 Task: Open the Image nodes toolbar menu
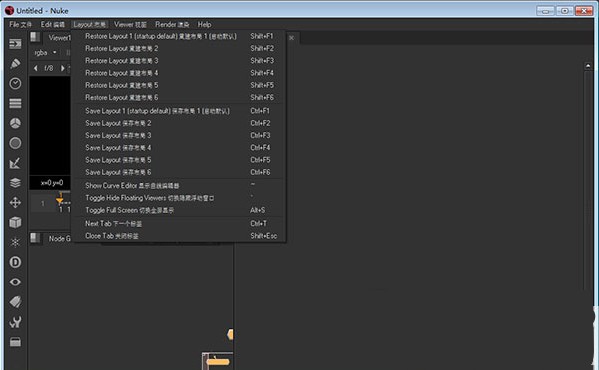pyautogui.click(x=15, y=44)
